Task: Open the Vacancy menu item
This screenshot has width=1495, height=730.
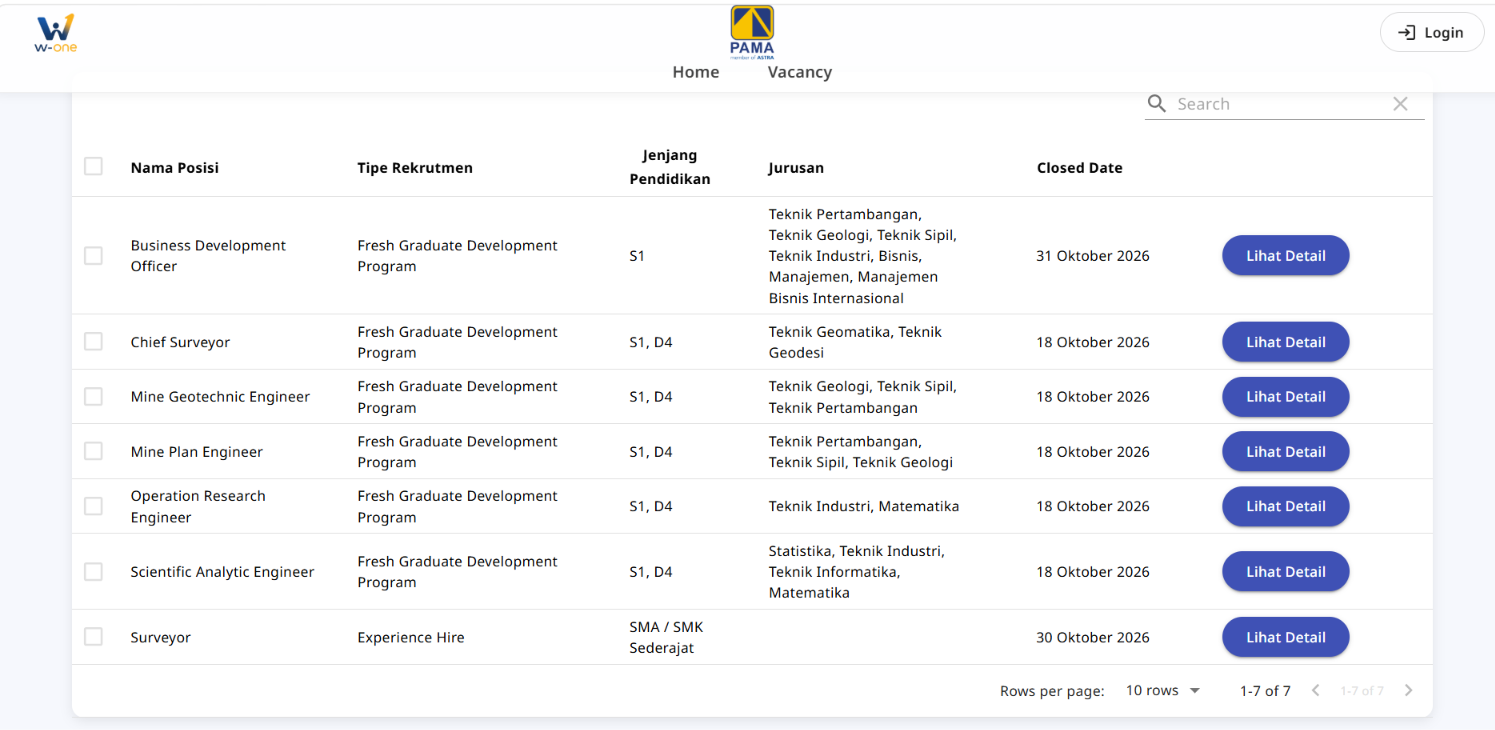Action: point(799,72)
